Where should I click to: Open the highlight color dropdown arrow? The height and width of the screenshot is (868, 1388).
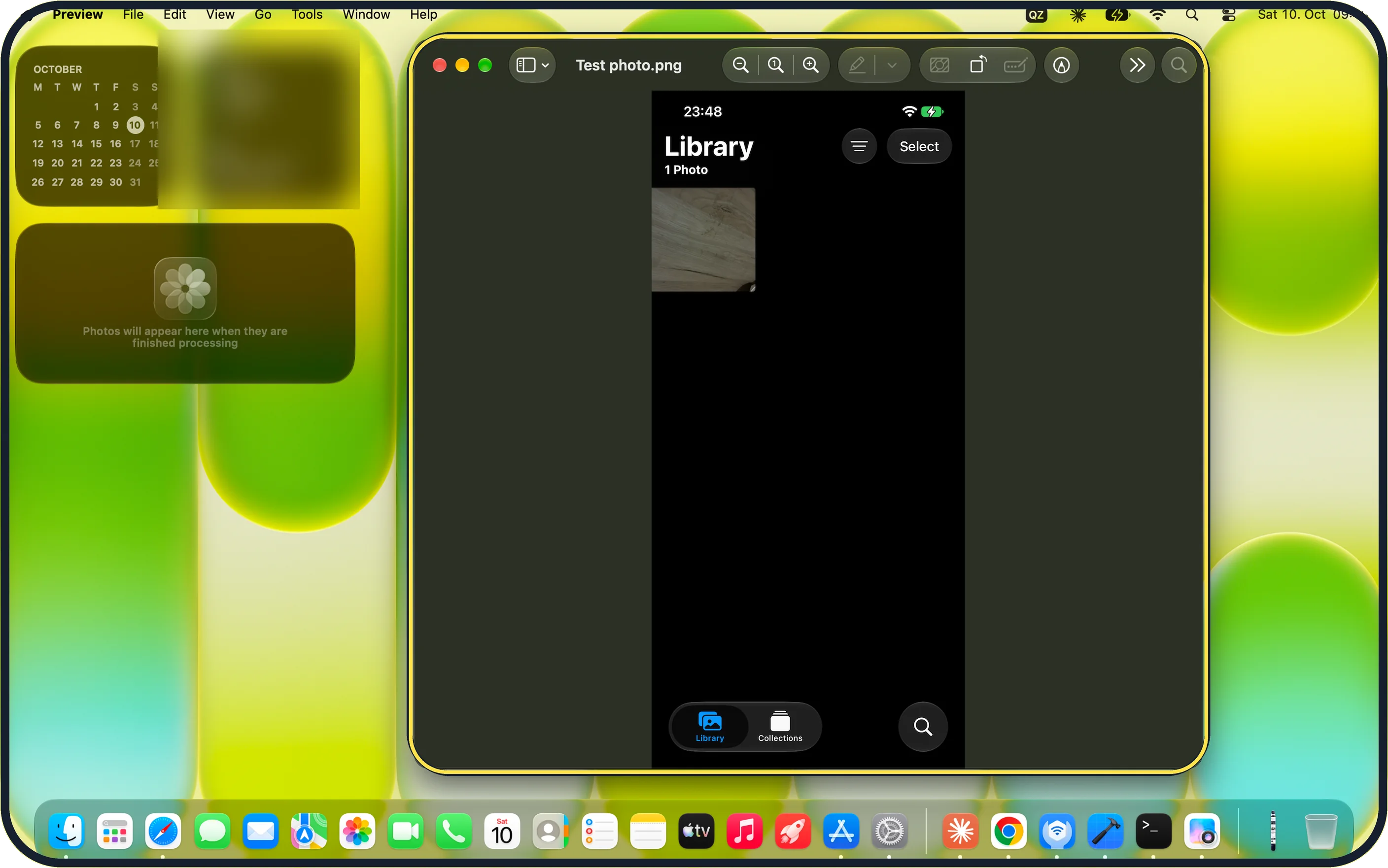click(892, 66)
